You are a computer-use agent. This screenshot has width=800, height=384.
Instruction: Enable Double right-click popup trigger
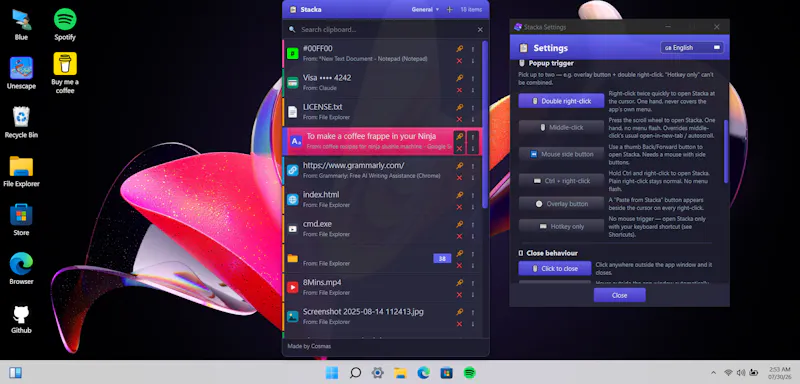pos(561,101)
